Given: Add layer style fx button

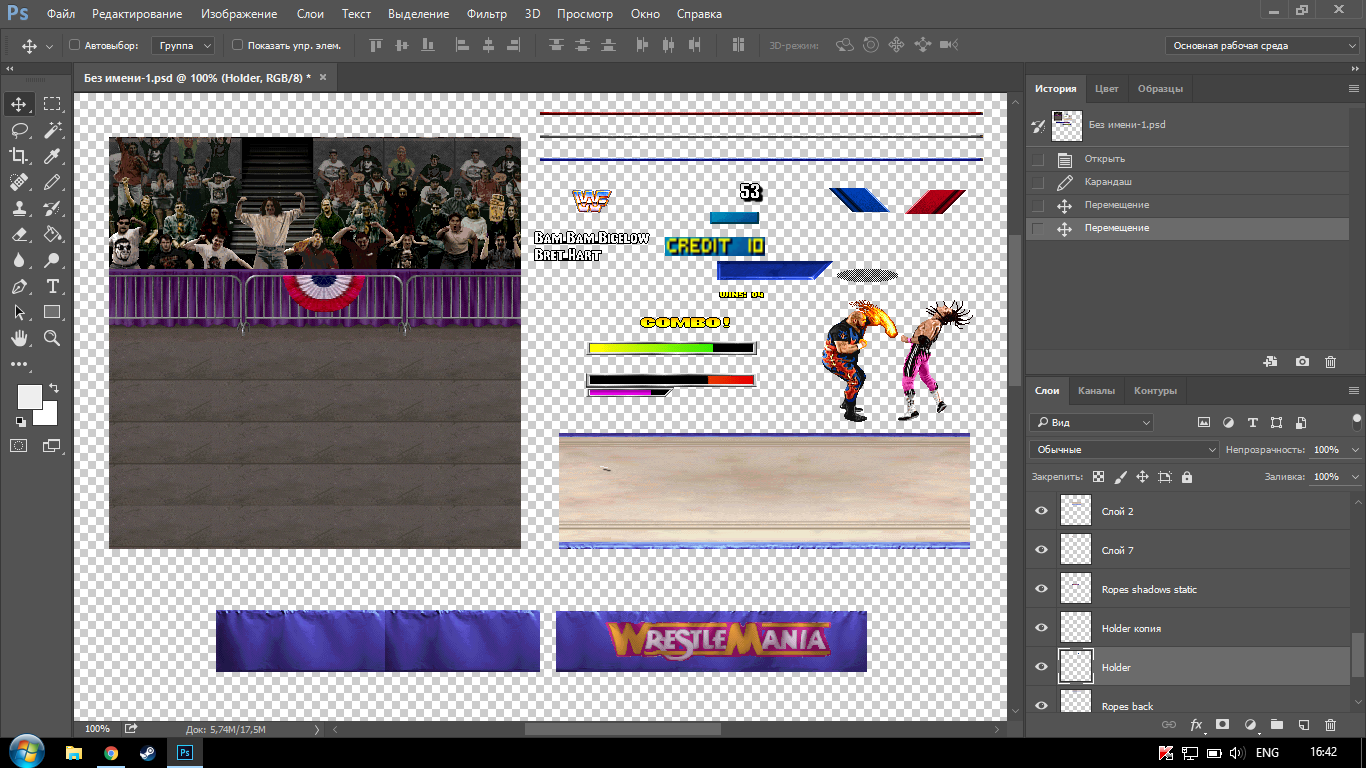Looking at the screenshot, I should (1195, 724).
